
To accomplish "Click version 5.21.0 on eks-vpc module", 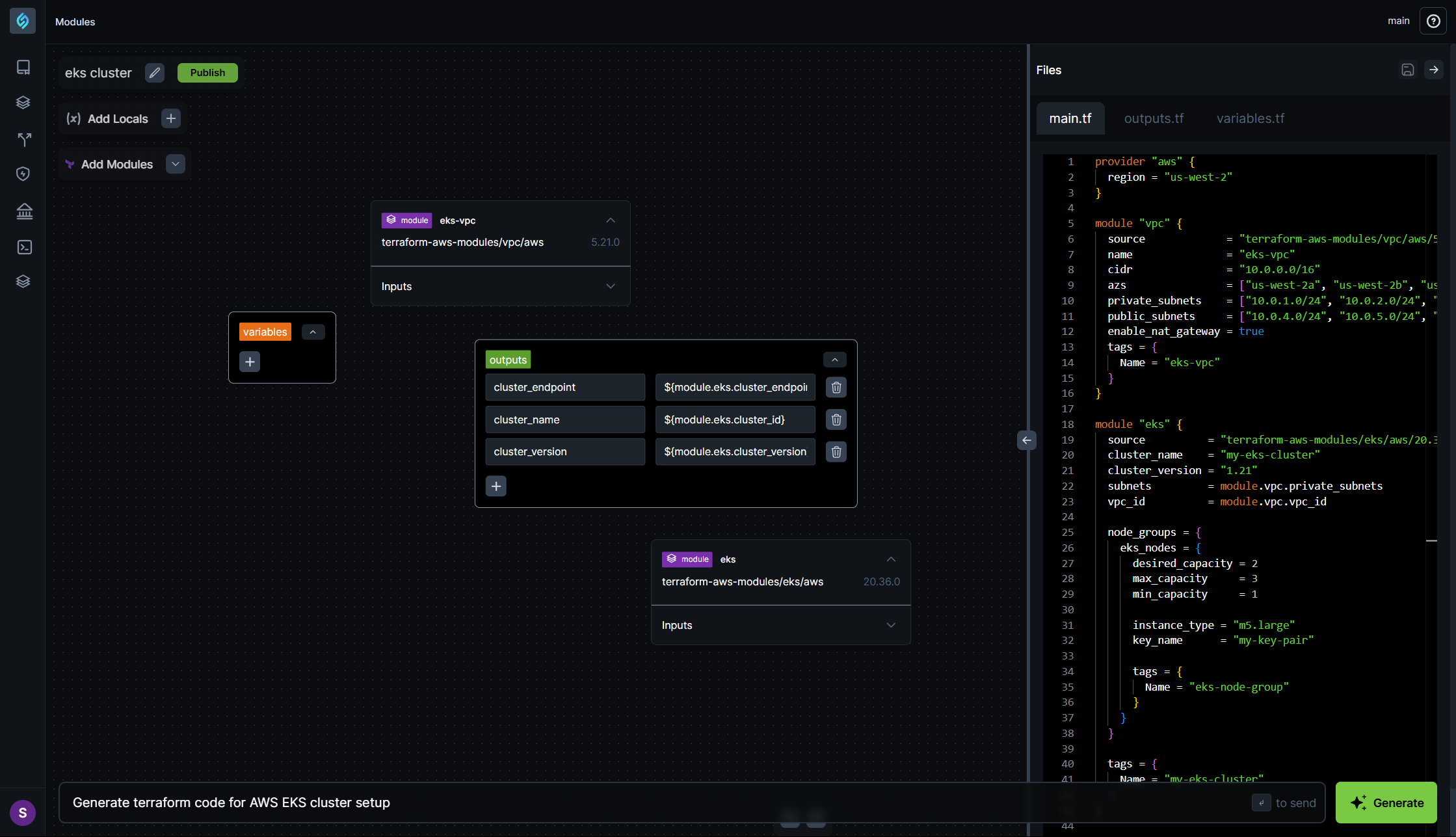I will (605, 242).
